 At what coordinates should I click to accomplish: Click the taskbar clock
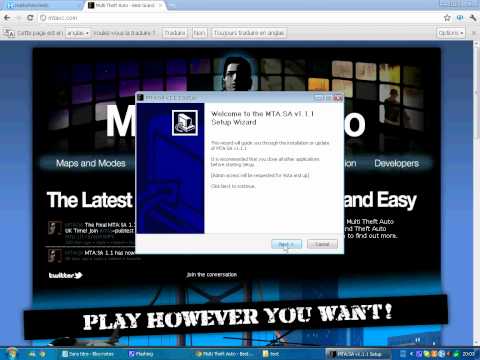click(468, 354)
